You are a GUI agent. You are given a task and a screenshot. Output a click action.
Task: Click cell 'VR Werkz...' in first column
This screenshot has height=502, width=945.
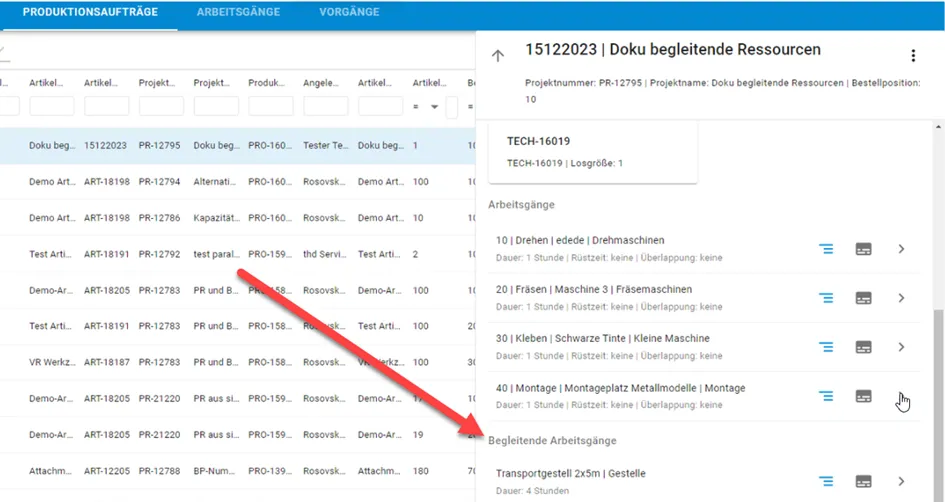(x=52, y=362)
